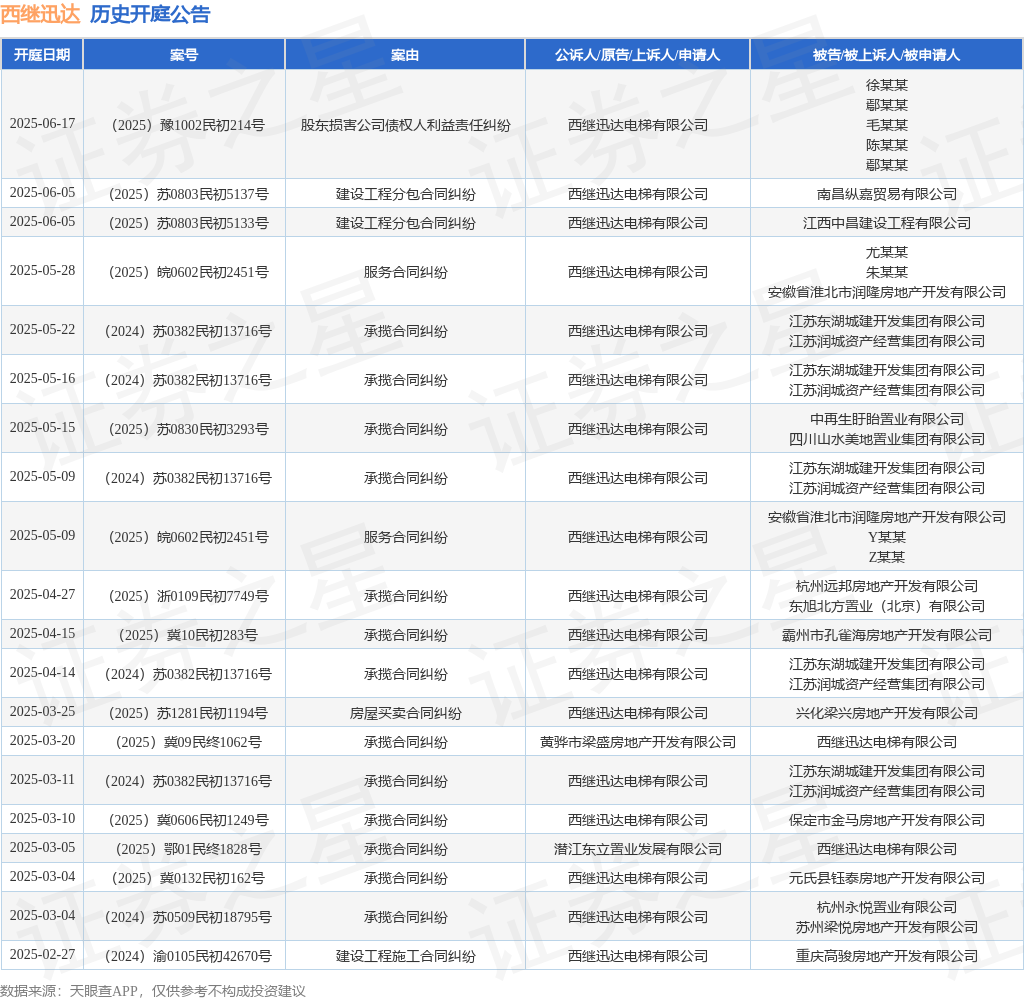Click defendant 杭州远邦房地产开发有限公司
The height and width of the screenshot is (1000, 1024).
click(x=886, y=586)
